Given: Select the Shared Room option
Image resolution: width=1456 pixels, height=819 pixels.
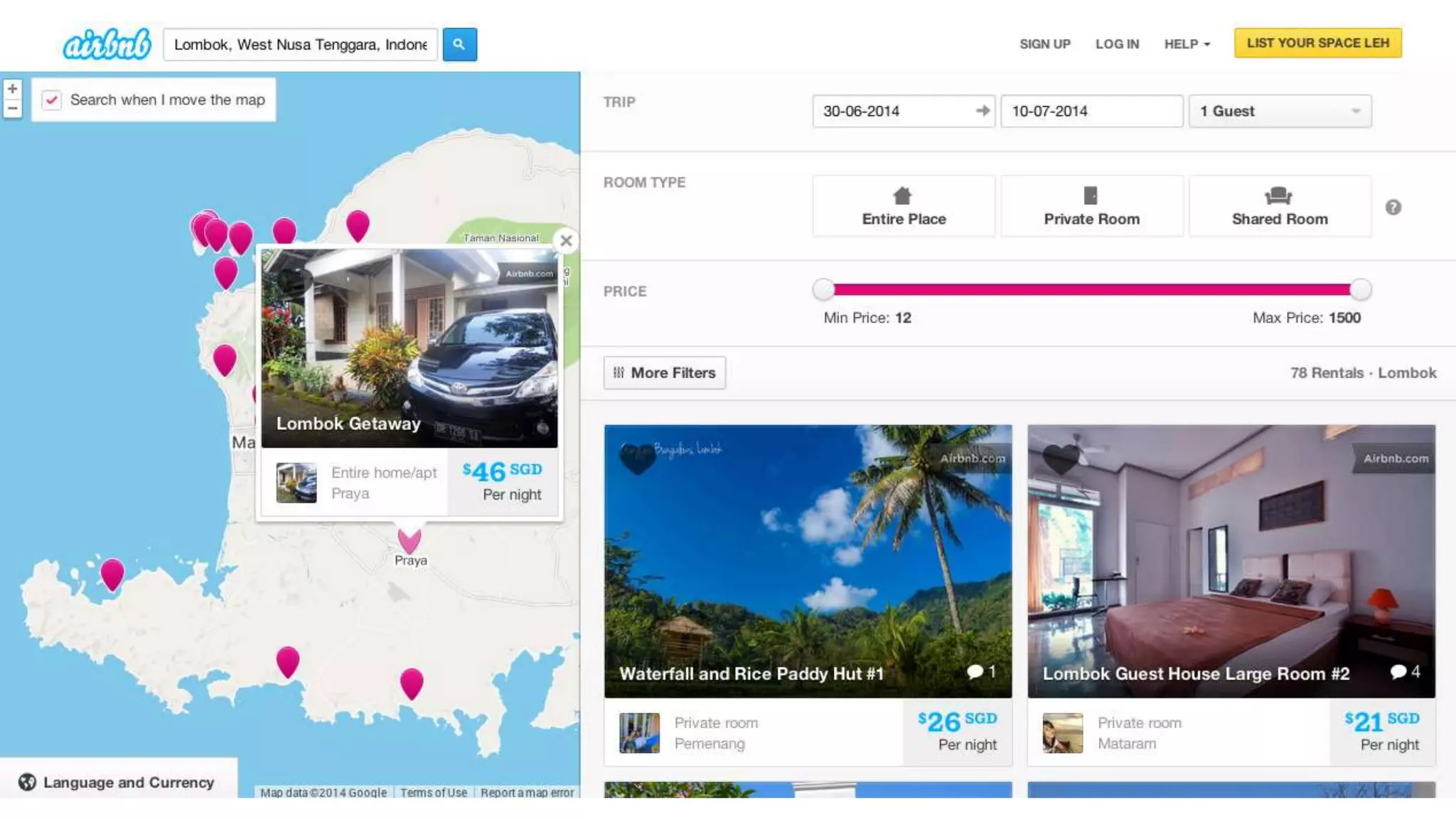Looking at the screenshot, I should point(1279,206).
